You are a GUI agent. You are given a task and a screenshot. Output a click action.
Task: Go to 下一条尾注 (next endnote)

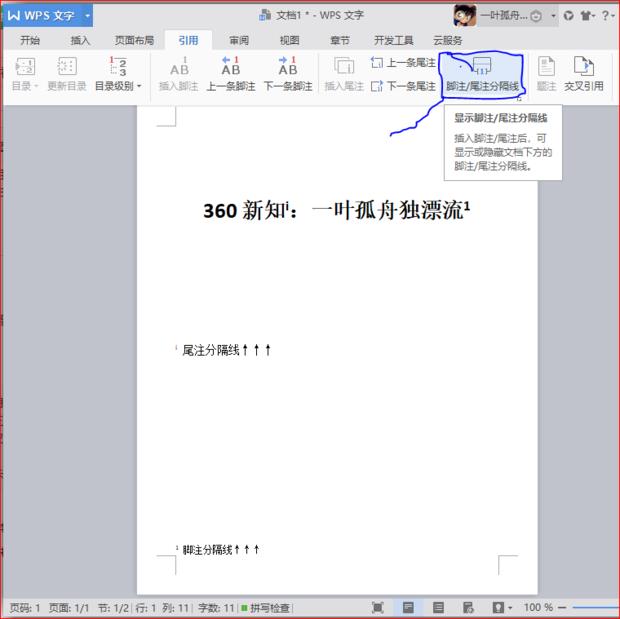click(x=404, y=86)
